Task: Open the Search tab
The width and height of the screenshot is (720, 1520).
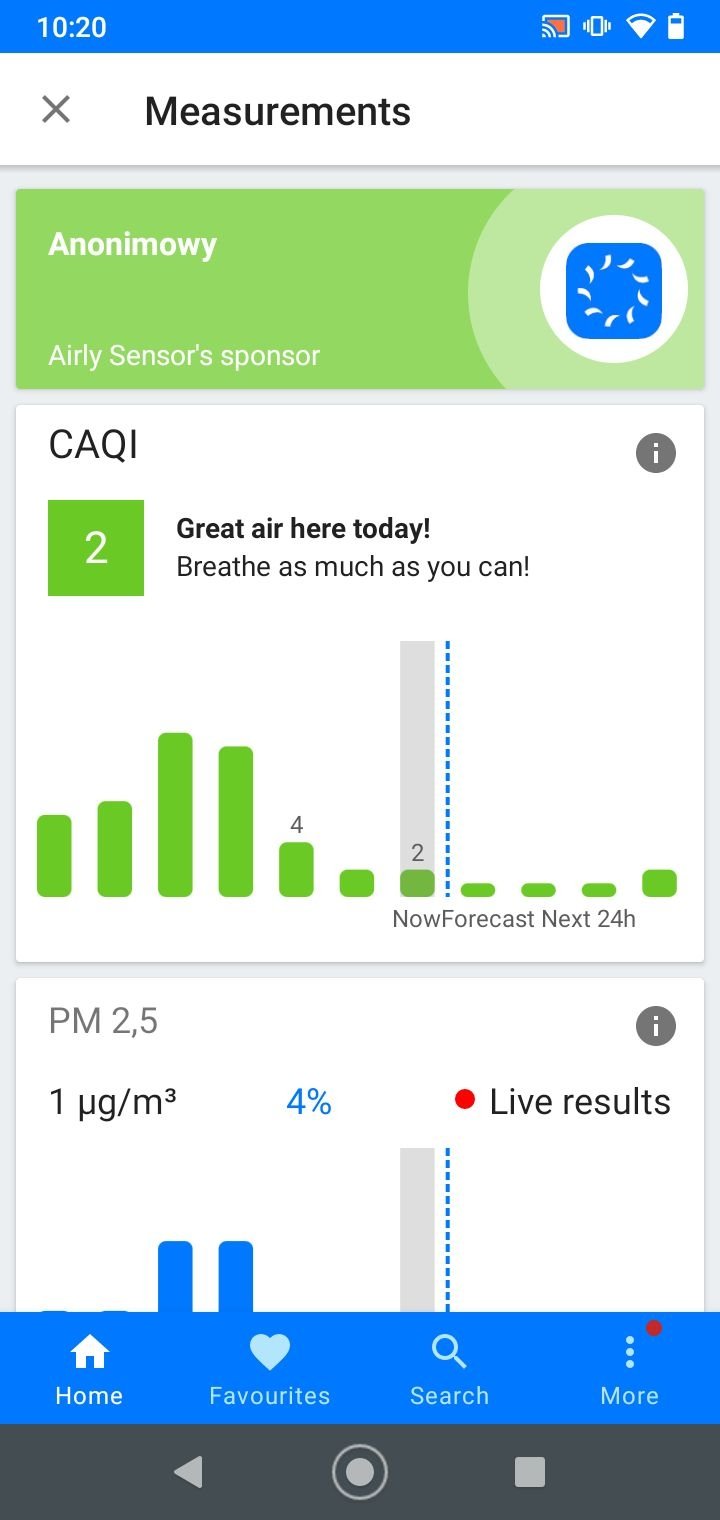Action: [x=449, y=1368]
